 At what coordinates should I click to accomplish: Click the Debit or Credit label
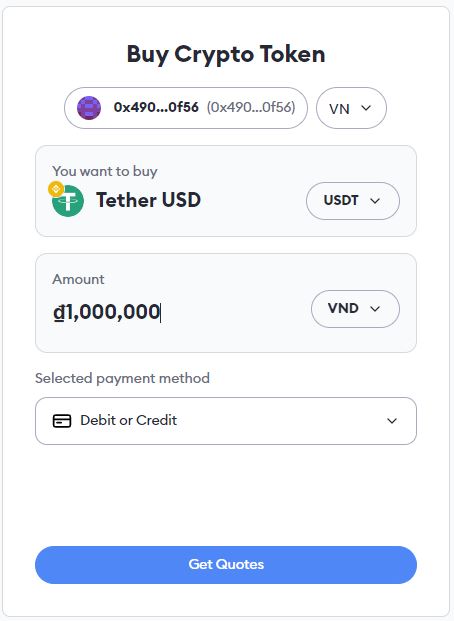pos(129,420)
